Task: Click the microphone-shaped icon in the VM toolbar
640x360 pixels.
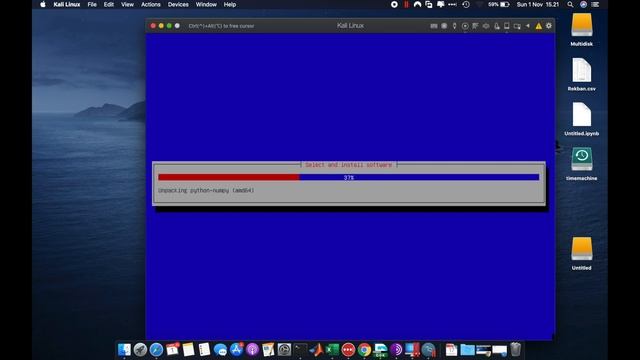Action: click(x=454, y=26)
